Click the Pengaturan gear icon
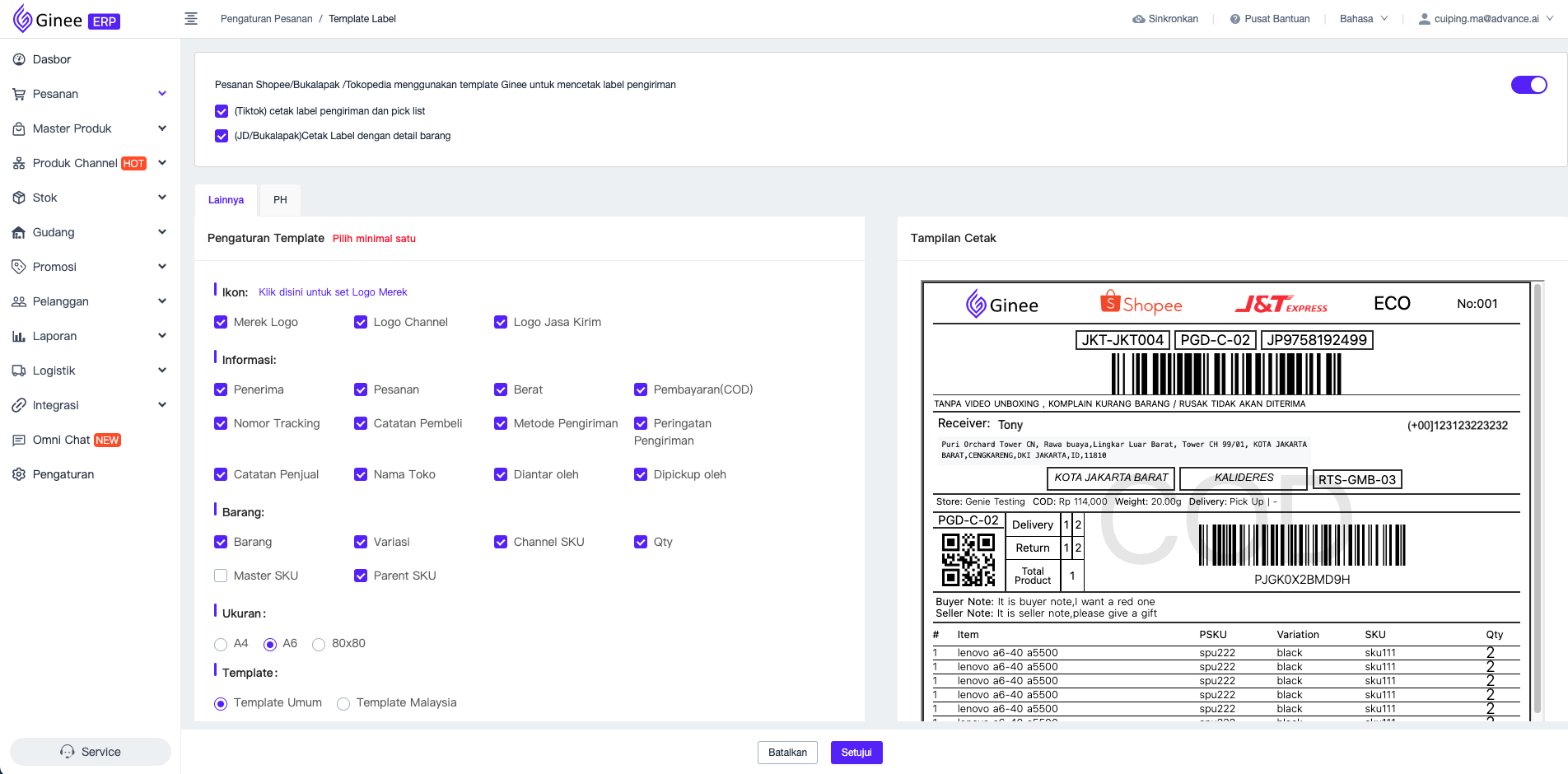Viewport: 1568px width, 774px height. [19, 474]
